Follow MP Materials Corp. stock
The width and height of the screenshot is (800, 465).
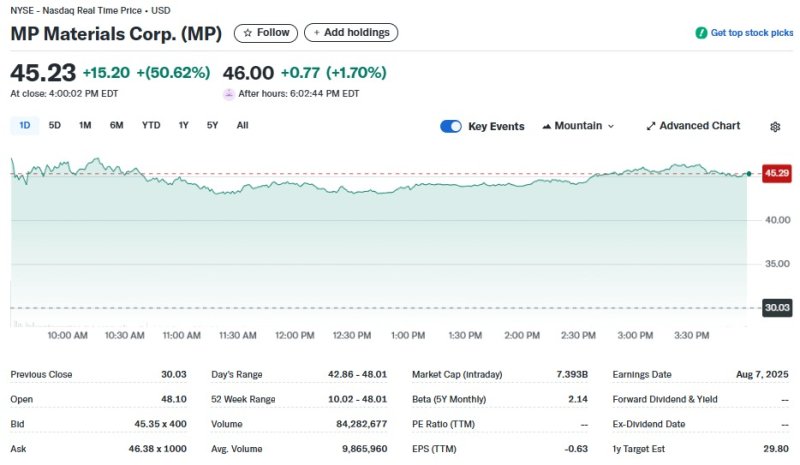pyautogui.click(x=265, y=33)
